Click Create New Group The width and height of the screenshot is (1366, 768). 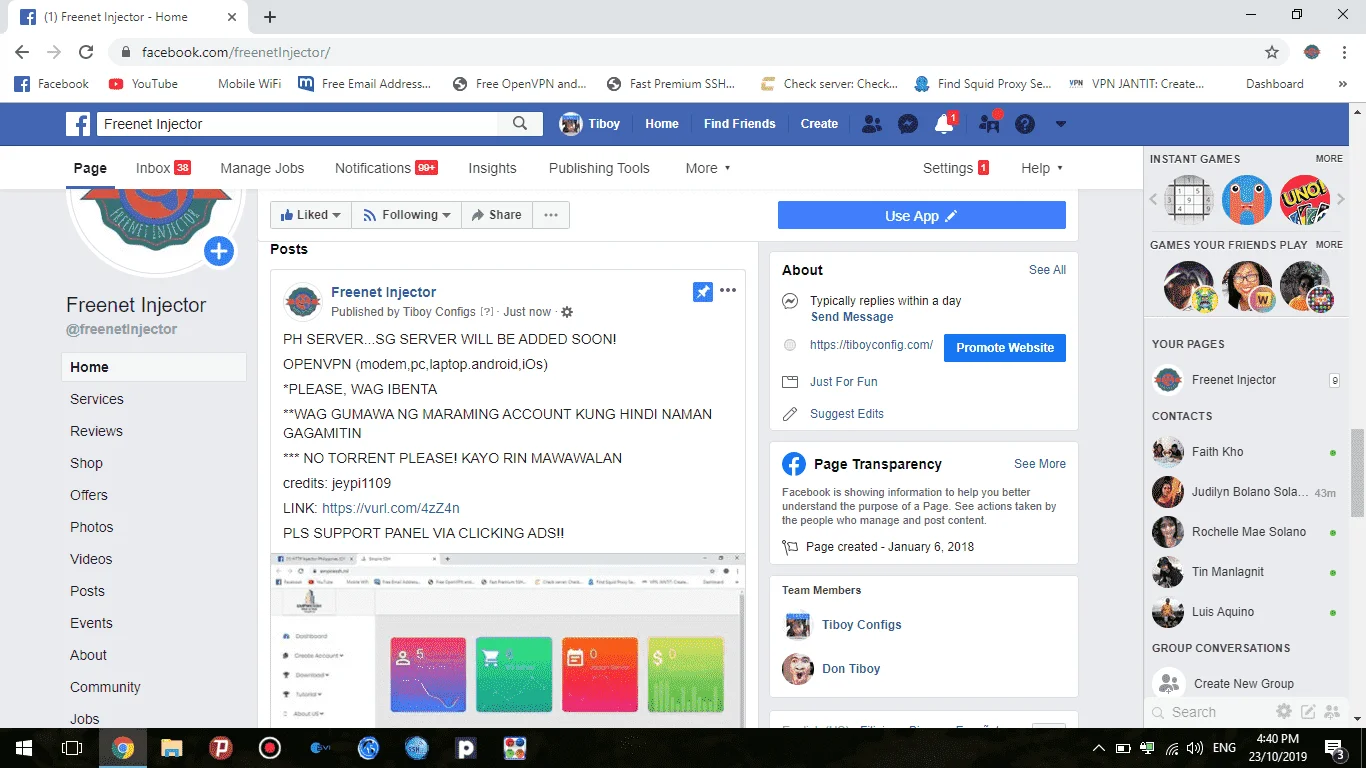click(x=1243, y=684)
